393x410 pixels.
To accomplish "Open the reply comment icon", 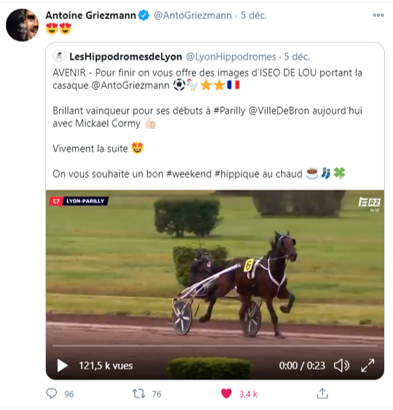I will tap(51, 393).
